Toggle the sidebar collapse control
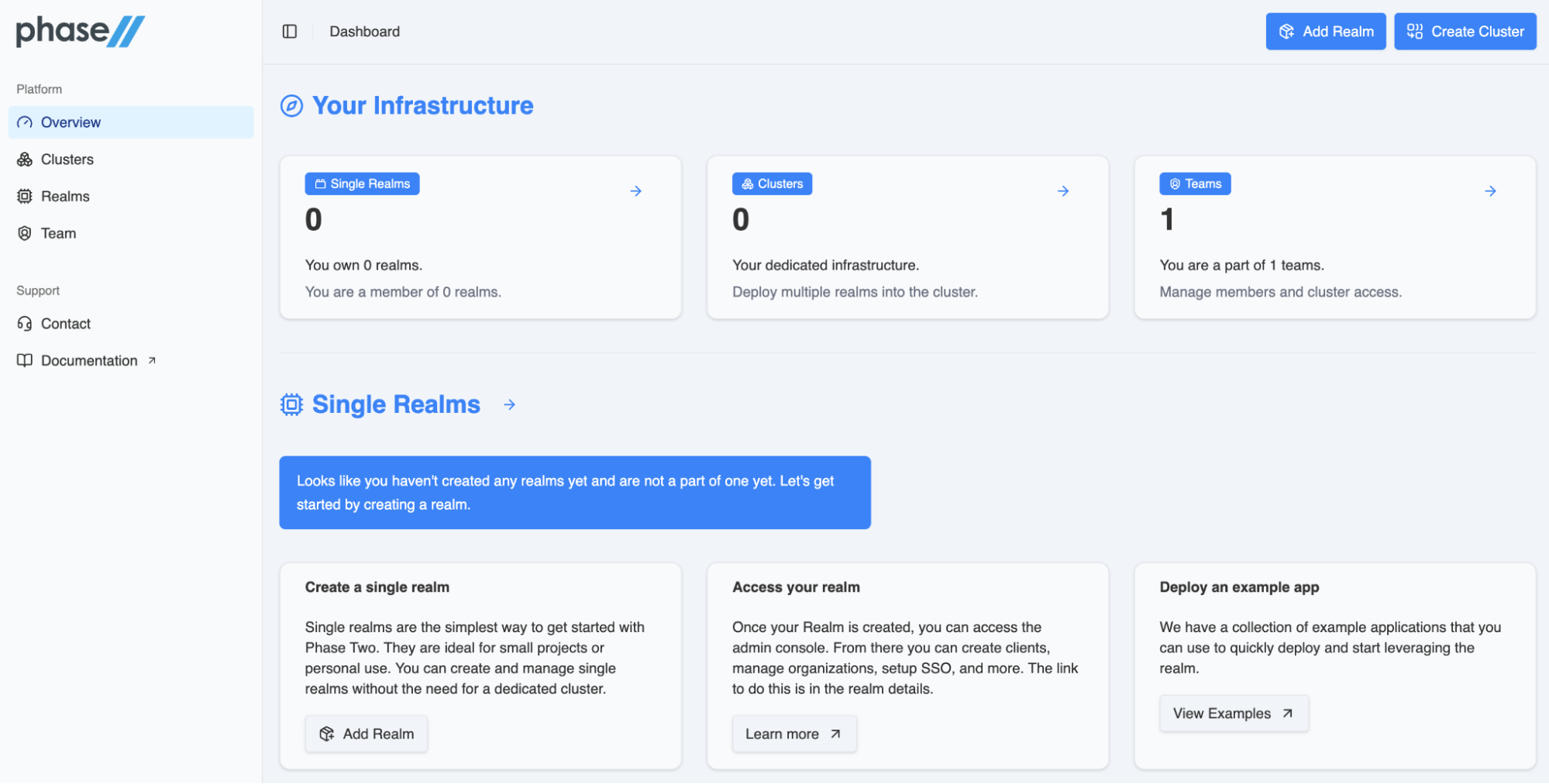 click(x=290, y=31)
